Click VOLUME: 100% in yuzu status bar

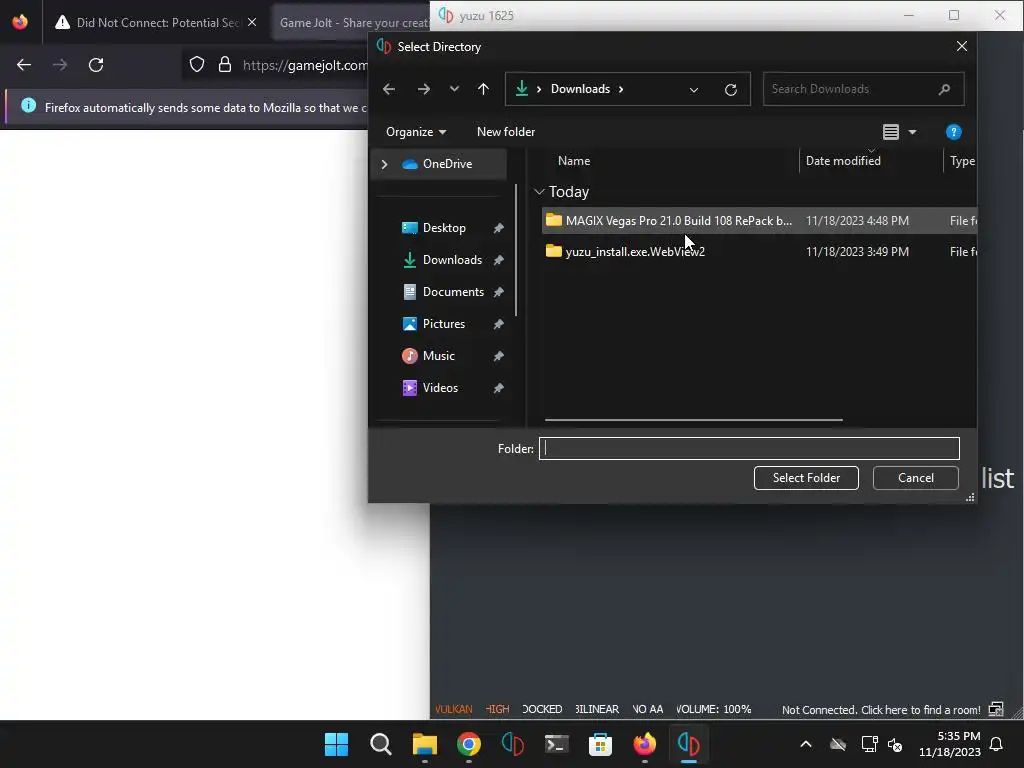click(713, 709)
